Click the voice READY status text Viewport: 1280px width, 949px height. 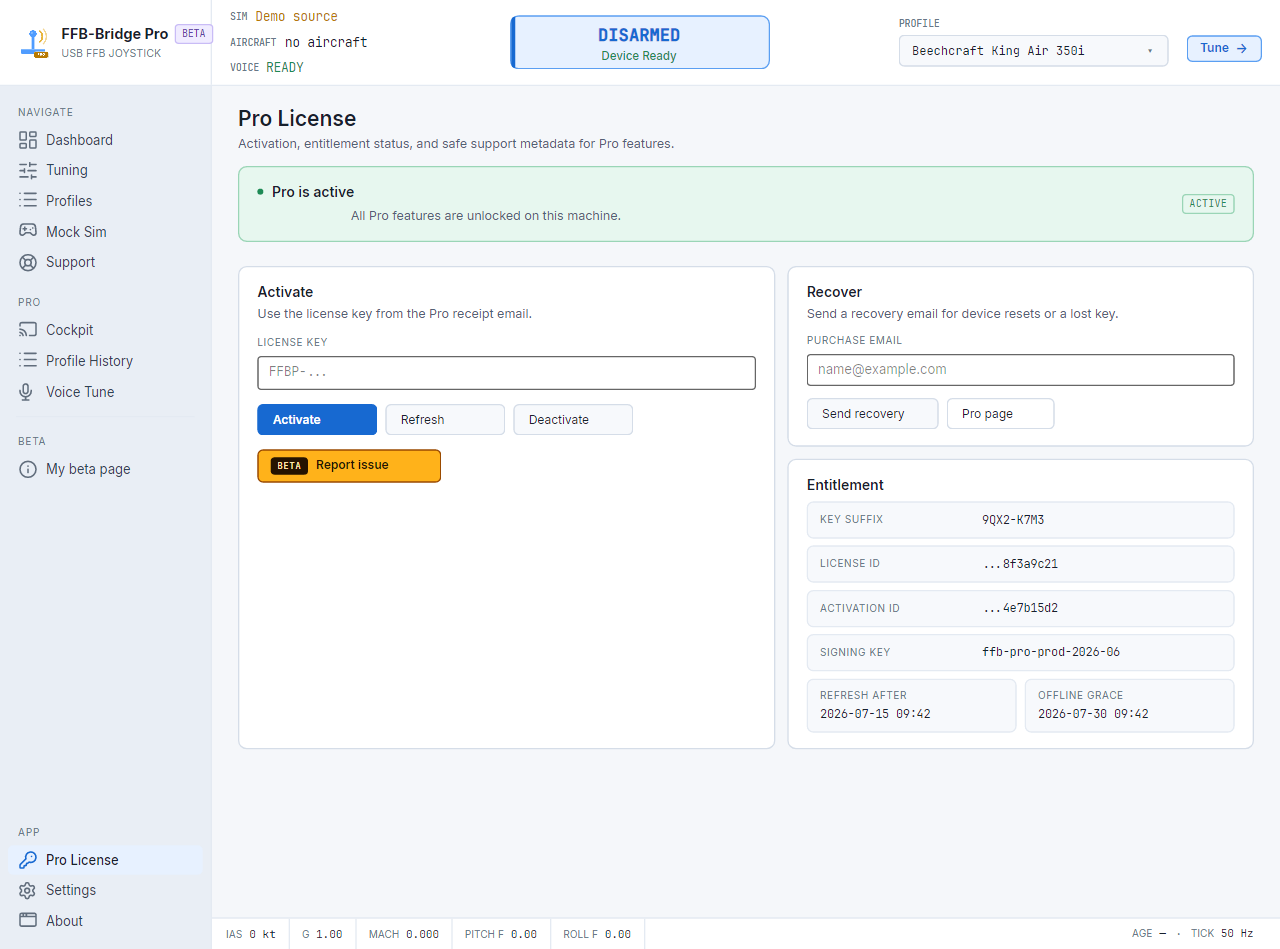(x=285, y=68)
